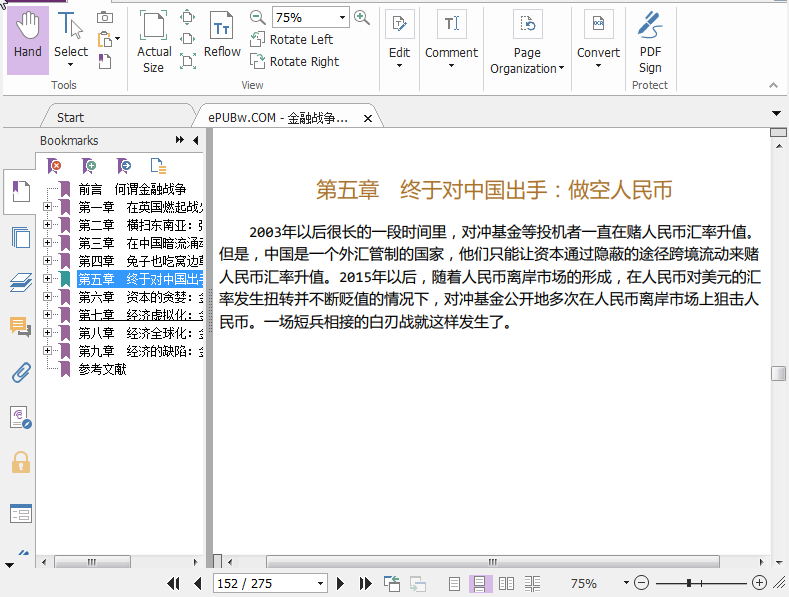This screenshot has width=789, height=597.
Task: Expand the 第四章 bookmark node
Action: tap(47, 260)
